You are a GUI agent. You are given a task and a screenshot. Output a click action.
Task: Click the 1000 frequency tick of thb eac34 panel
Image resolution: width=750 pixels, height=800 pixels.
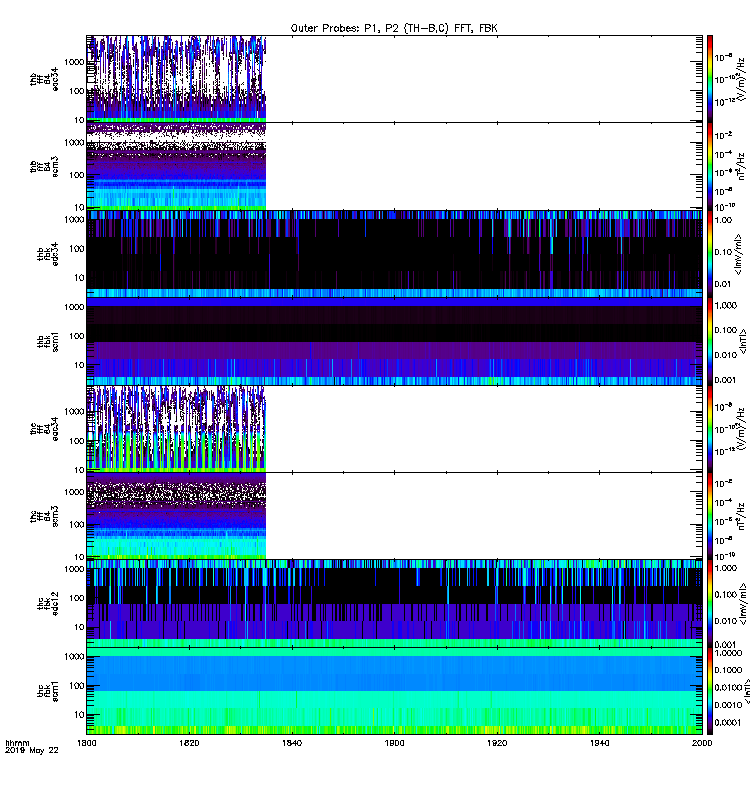74,62
